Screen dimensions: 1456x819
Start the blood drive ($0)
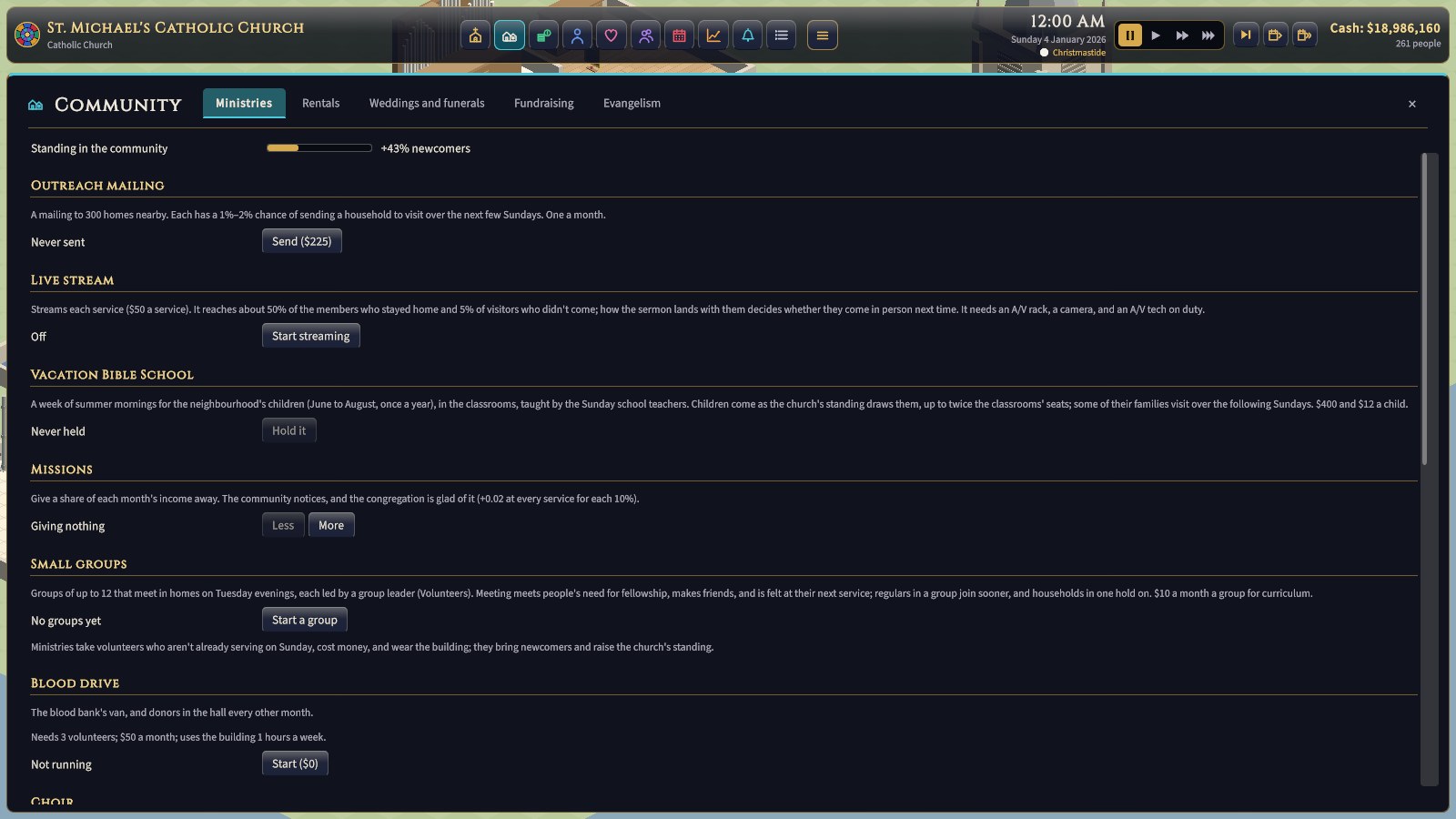[295, 763]
